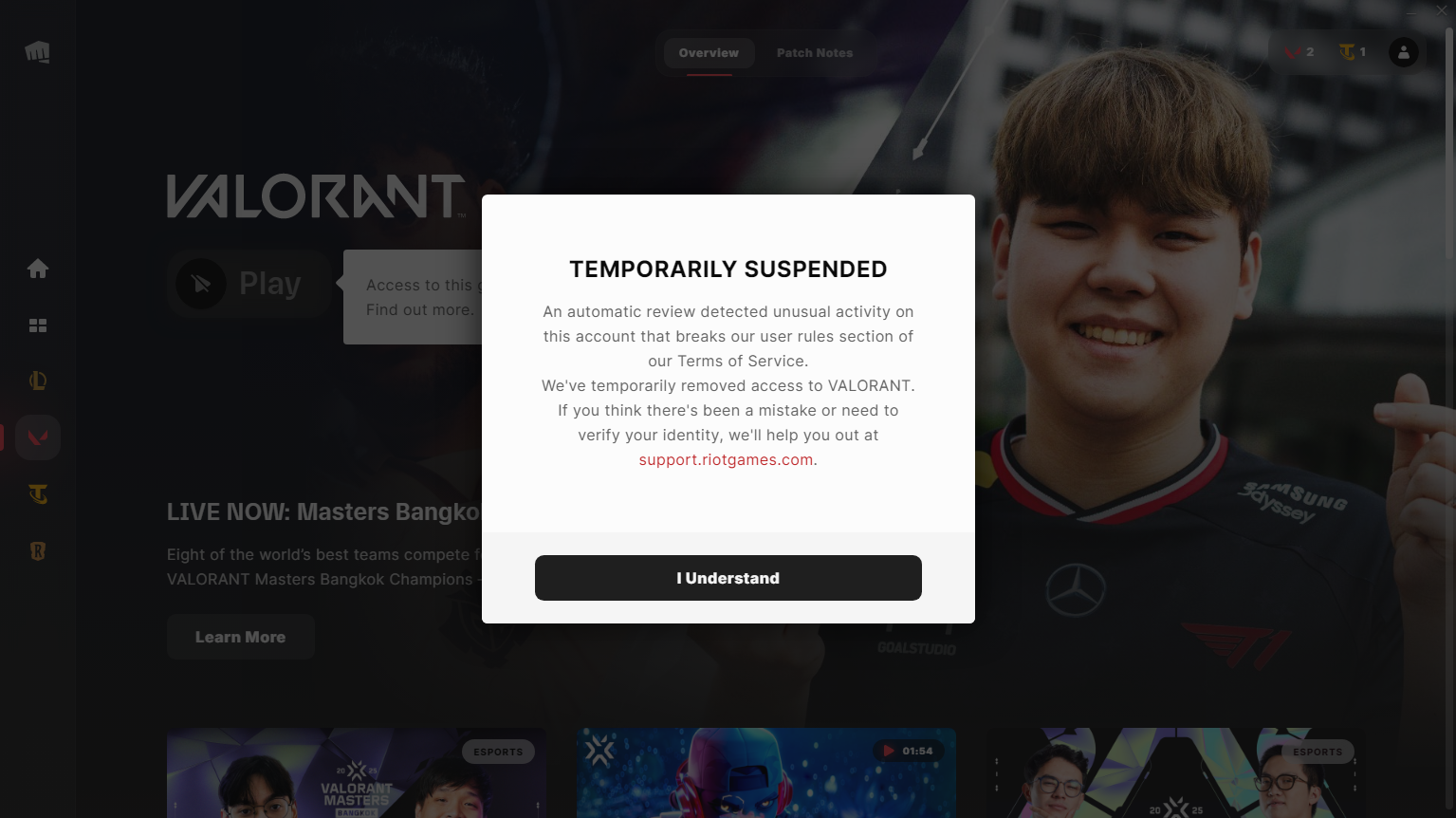Click the Play button for VALORANT
Image resolution: width=1456 pixels, height=818 pixels.
[x=249, y=283]
